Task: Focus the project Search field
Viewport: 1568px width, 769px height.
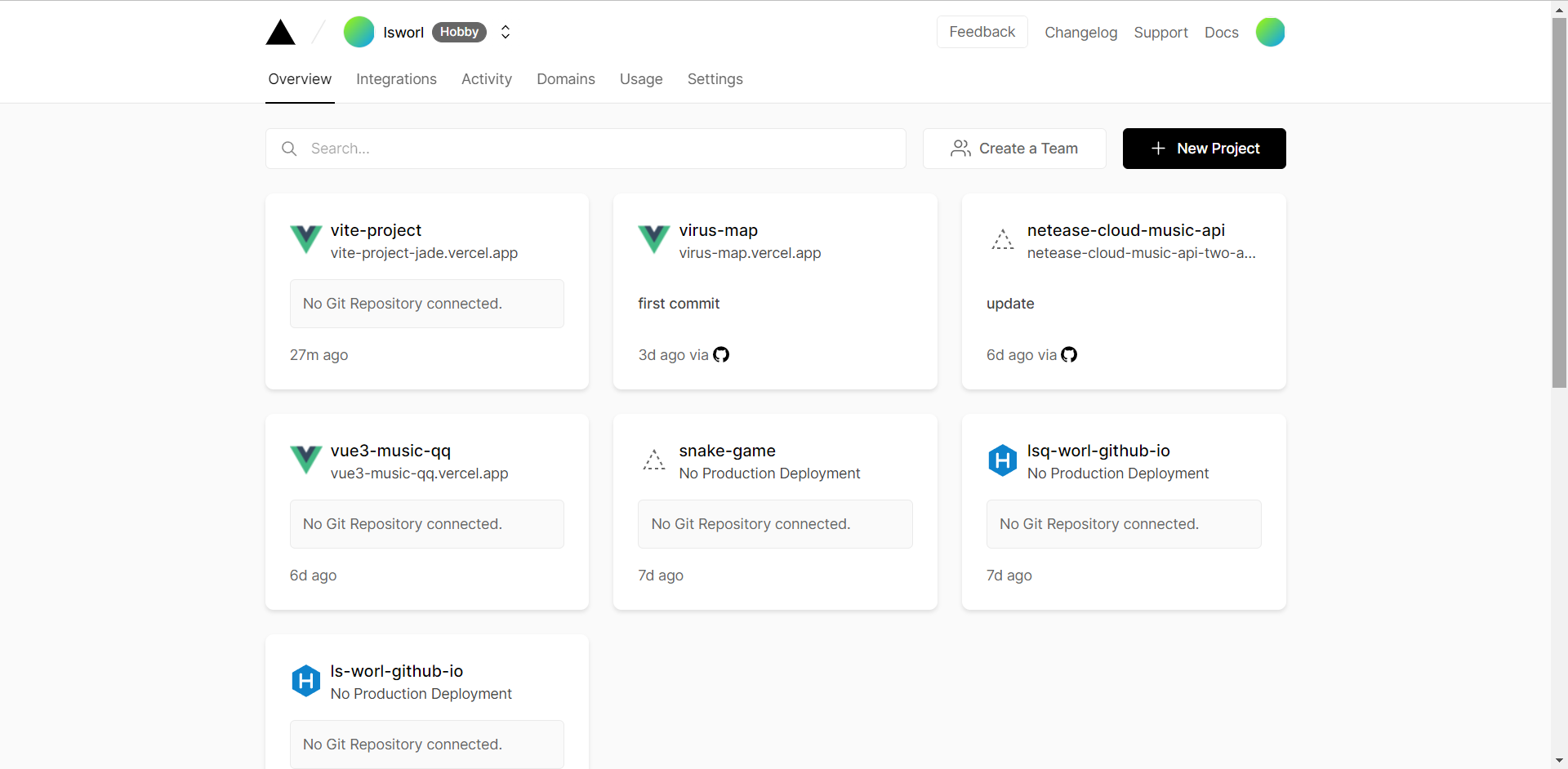Action: 586,149
